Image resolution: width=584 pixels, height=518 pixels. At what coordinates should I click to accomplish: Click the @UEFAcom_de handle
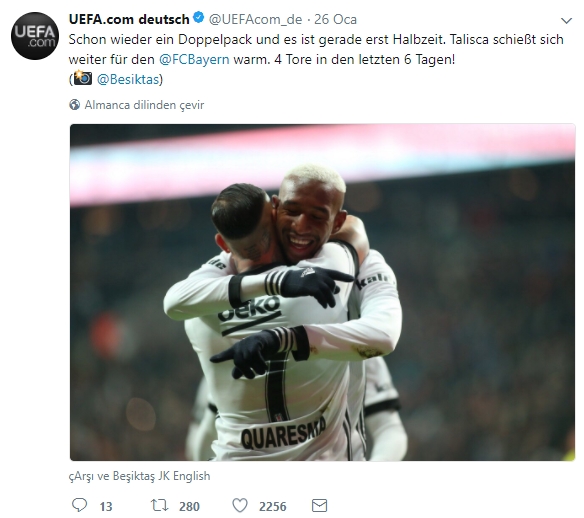pos(256,19)
